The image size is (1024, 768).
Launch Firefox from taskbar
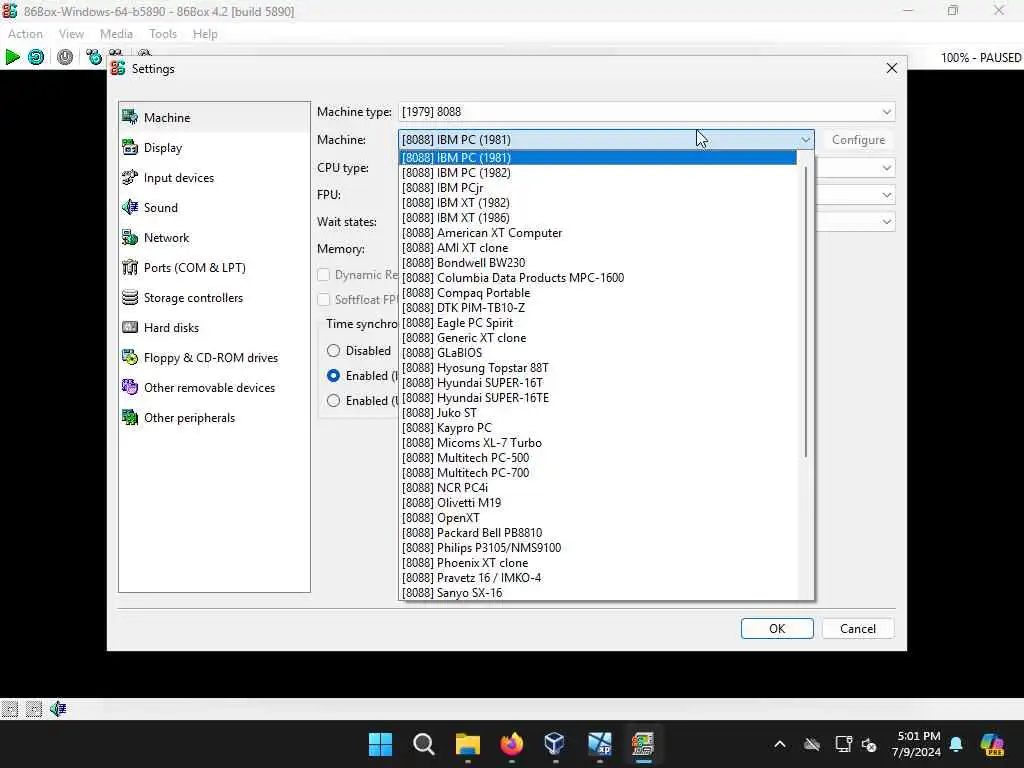tap(511, 744)
